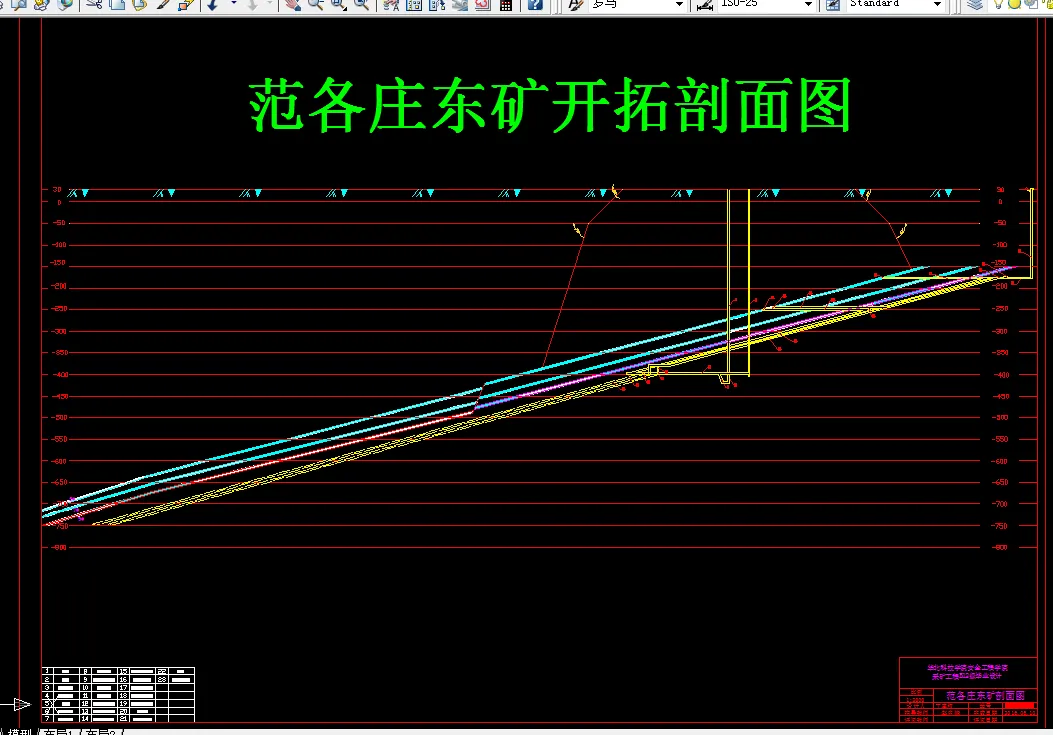Paste from clipboard icon
This screenshot has height=735, width=1053.
tap(139, 5)
